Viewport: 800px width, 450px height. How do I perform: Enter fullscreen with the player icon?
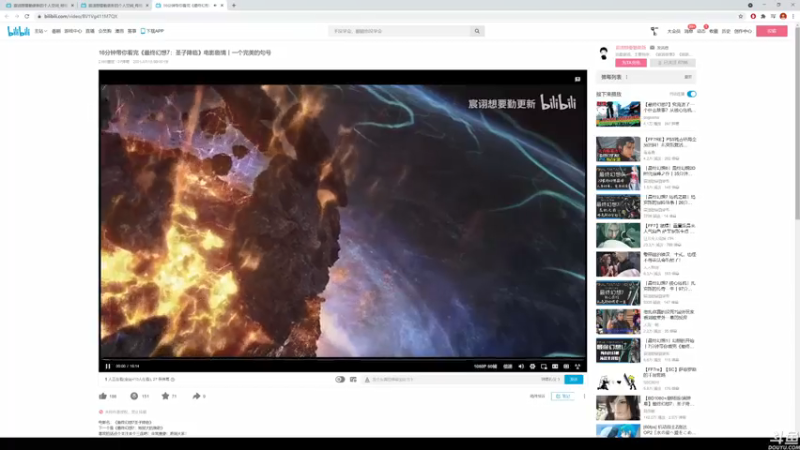(578, 366)
